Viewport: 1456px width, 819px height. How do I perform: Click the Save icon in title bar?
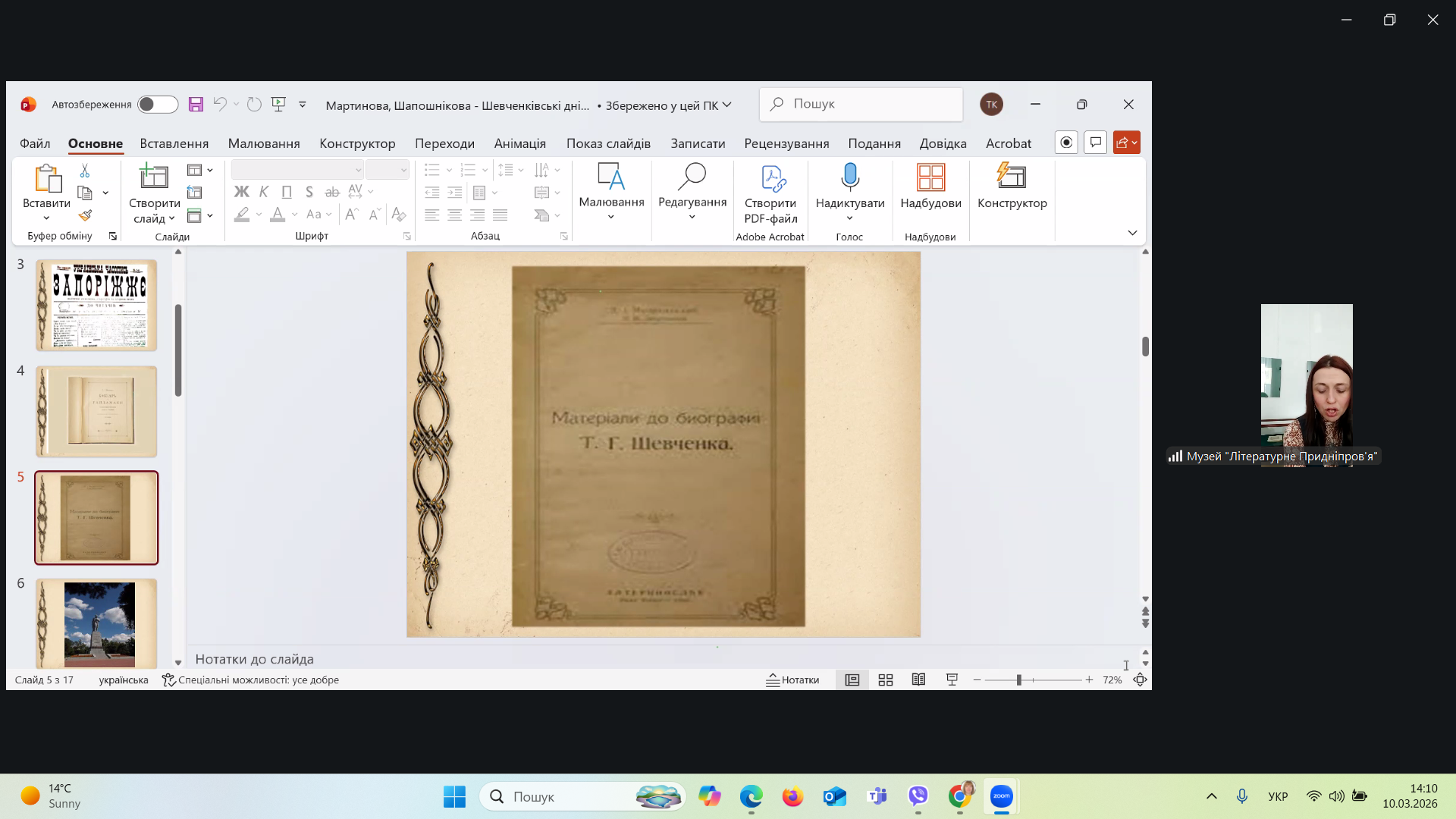[x=196, y=105]
